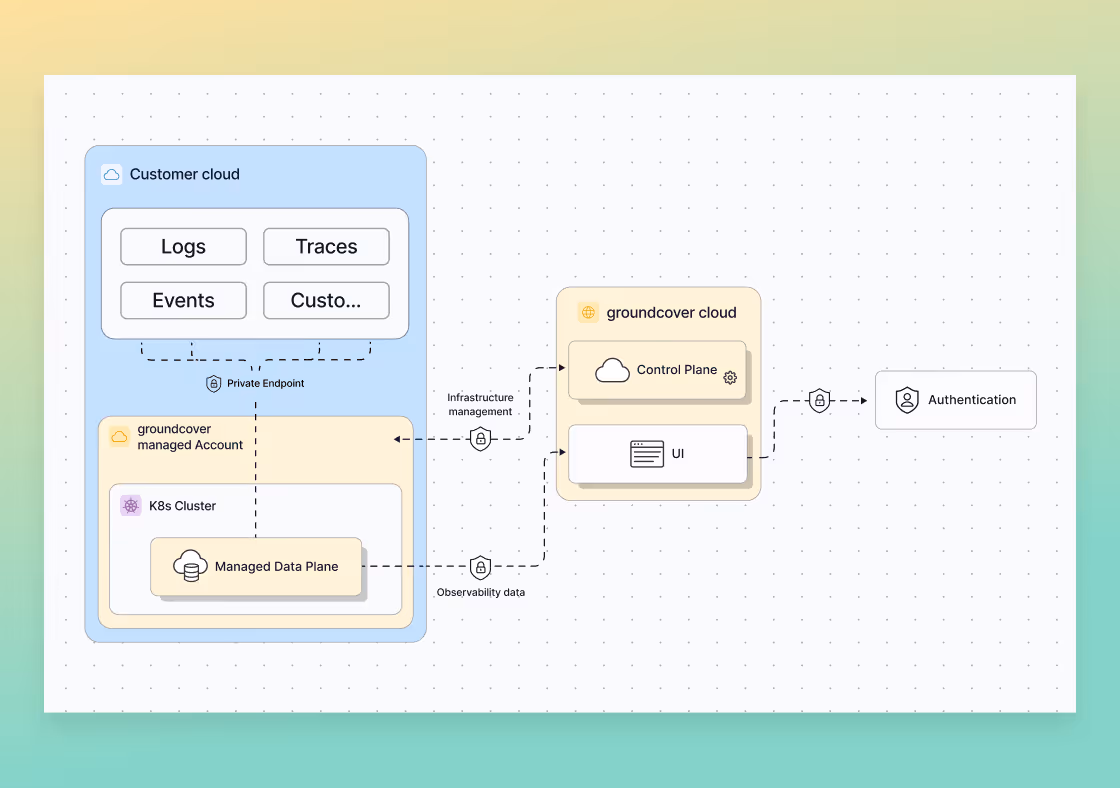Click the Managed Data Plane cloud database icon

(x=190, y=566)
